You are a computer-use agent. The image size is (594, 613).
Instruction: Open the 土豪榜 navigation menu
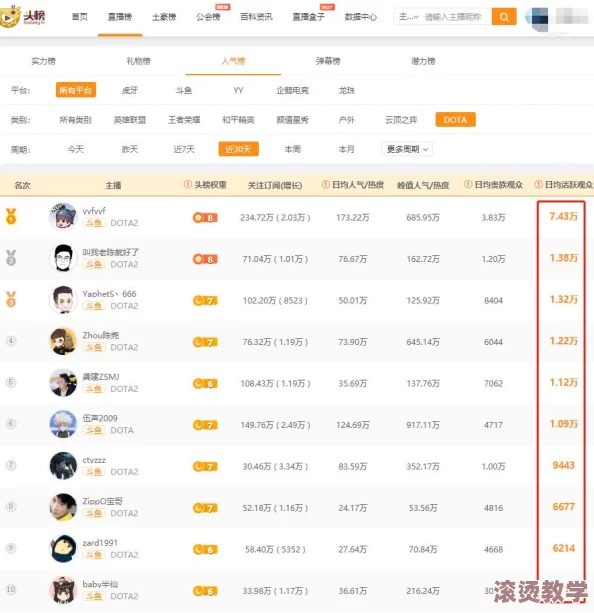[164, 17]
